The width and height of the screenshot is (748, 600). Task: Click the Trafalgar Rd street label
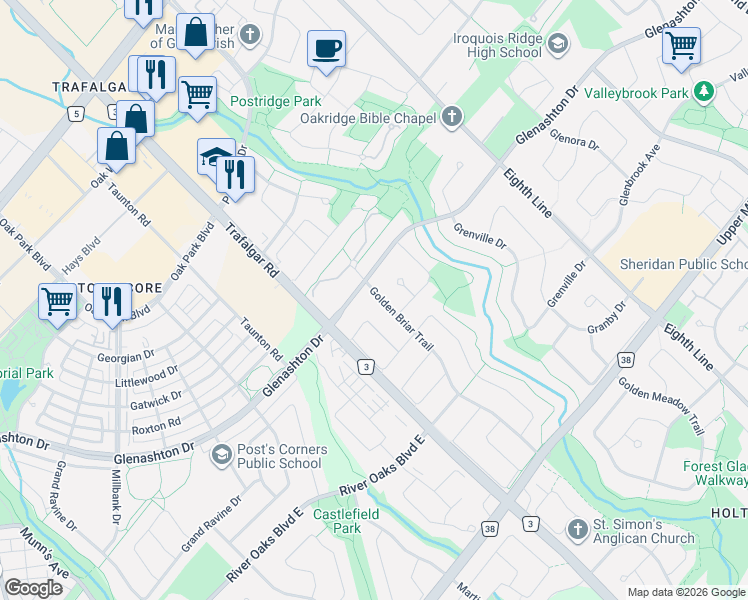tap(251, 250)
